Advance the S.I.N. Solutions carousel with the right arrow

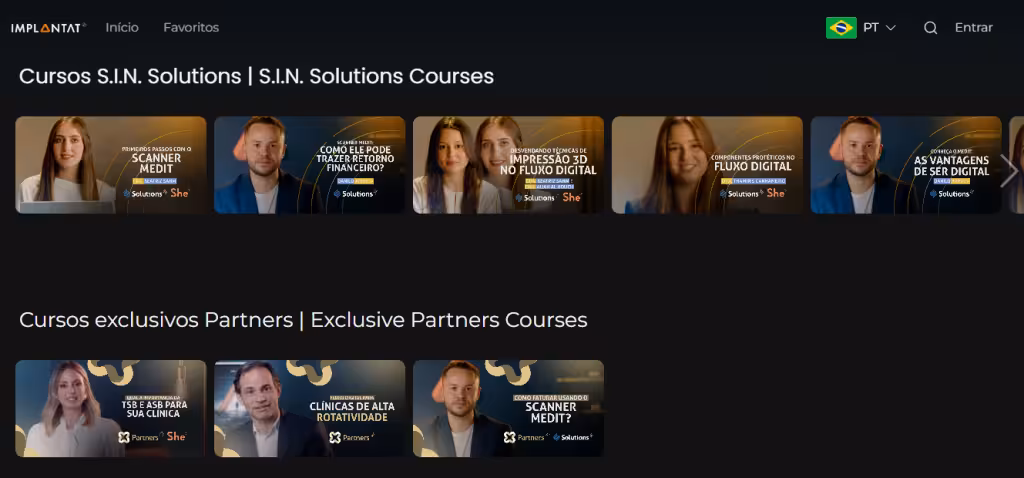[1008, 170]
